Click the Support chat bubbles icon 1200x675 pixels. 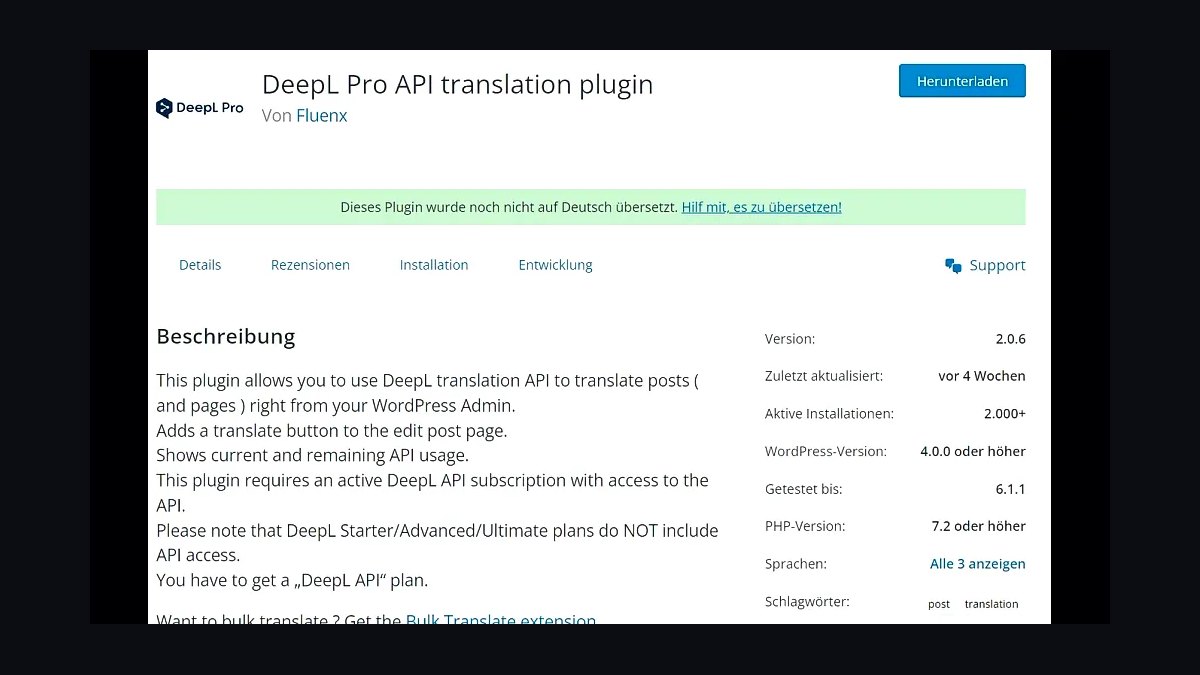pyautogui.click(x=953, y=265)
